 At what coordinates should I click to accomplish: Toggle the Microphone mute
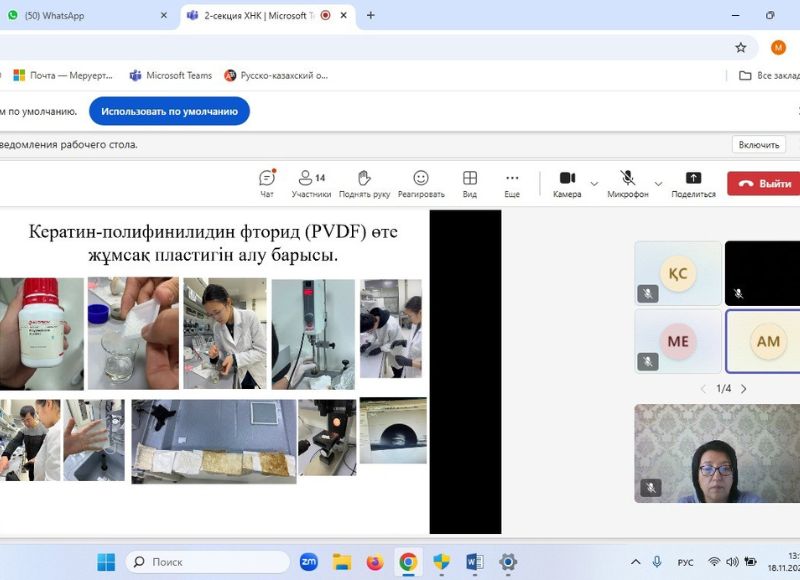[x=628, y=182]
